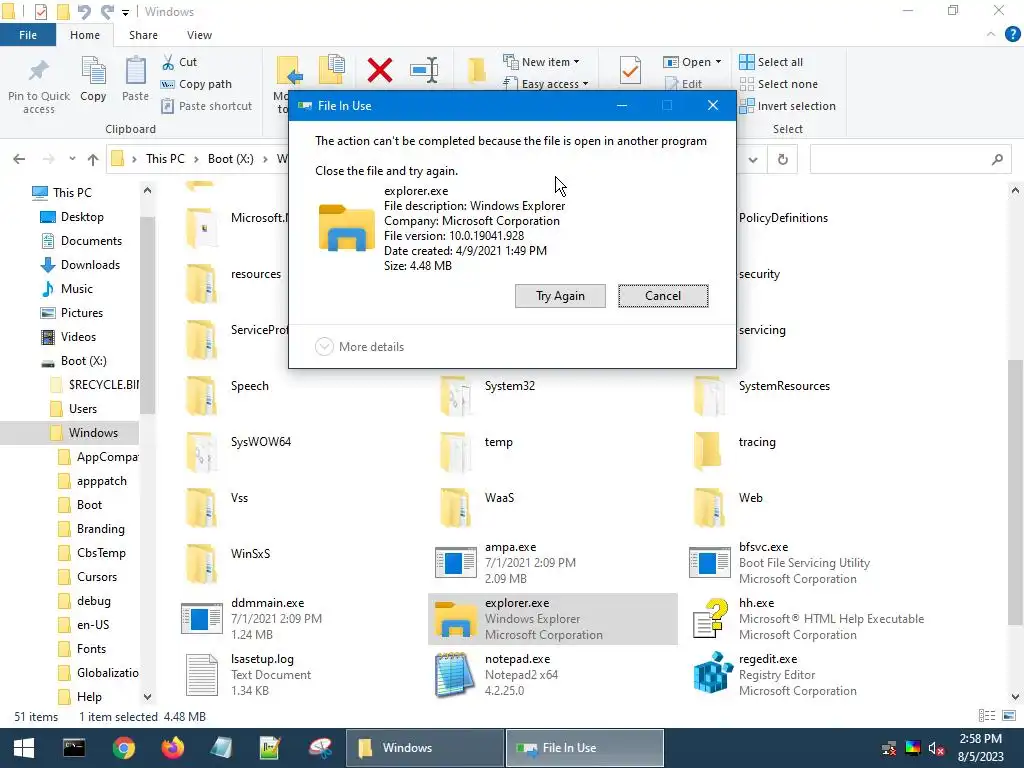The image size is (1024, 768).
Task: Click the Copy icon in Clipboard group
Action: coord(93,71)
